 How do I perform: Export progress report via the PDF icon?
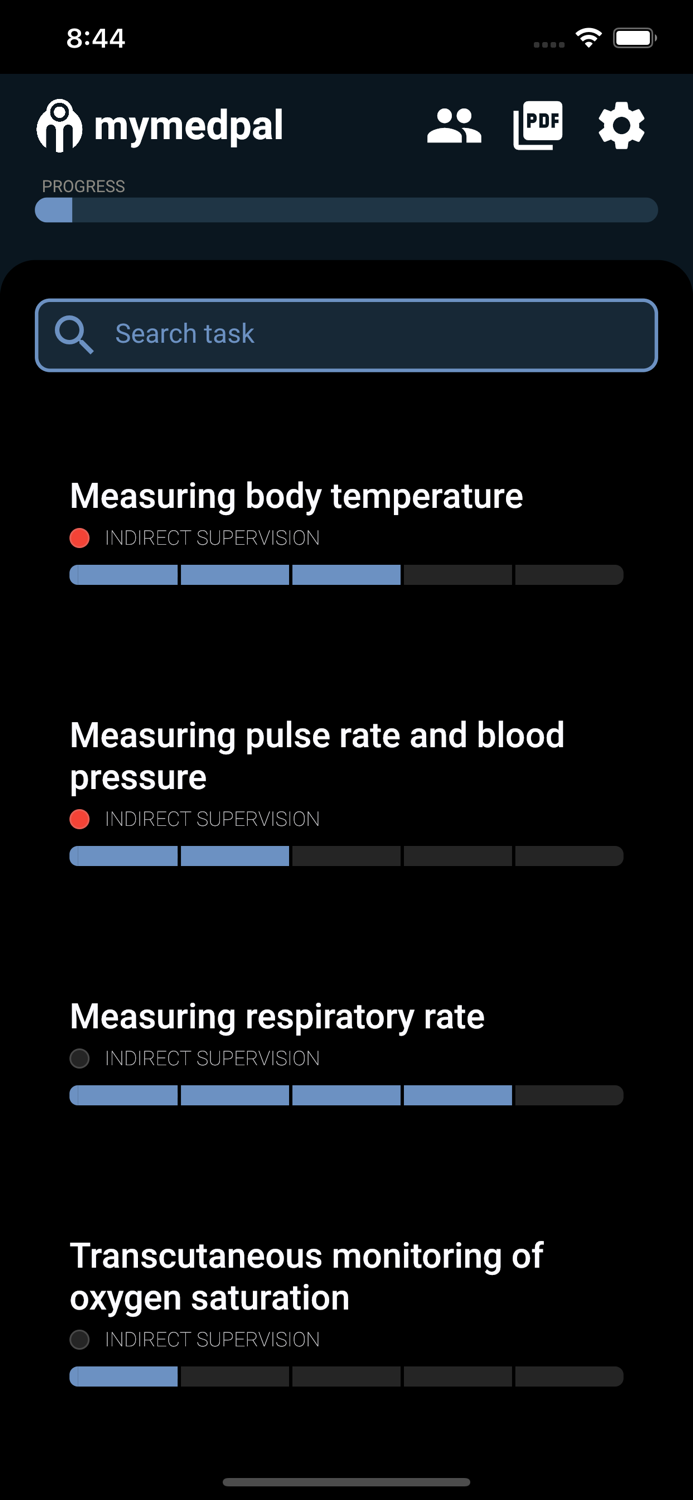tap(537, 125)
